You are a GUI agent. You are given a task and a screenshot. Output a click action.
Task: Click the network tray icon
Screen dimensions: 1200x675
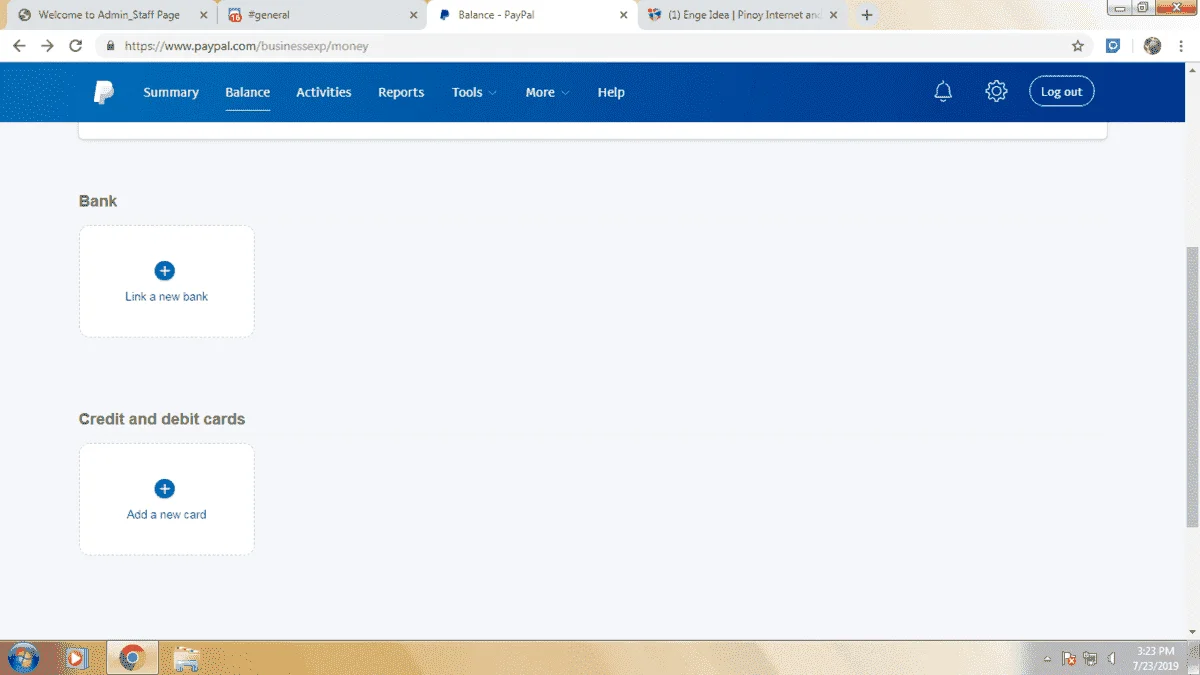click(x=1090, y=659)
